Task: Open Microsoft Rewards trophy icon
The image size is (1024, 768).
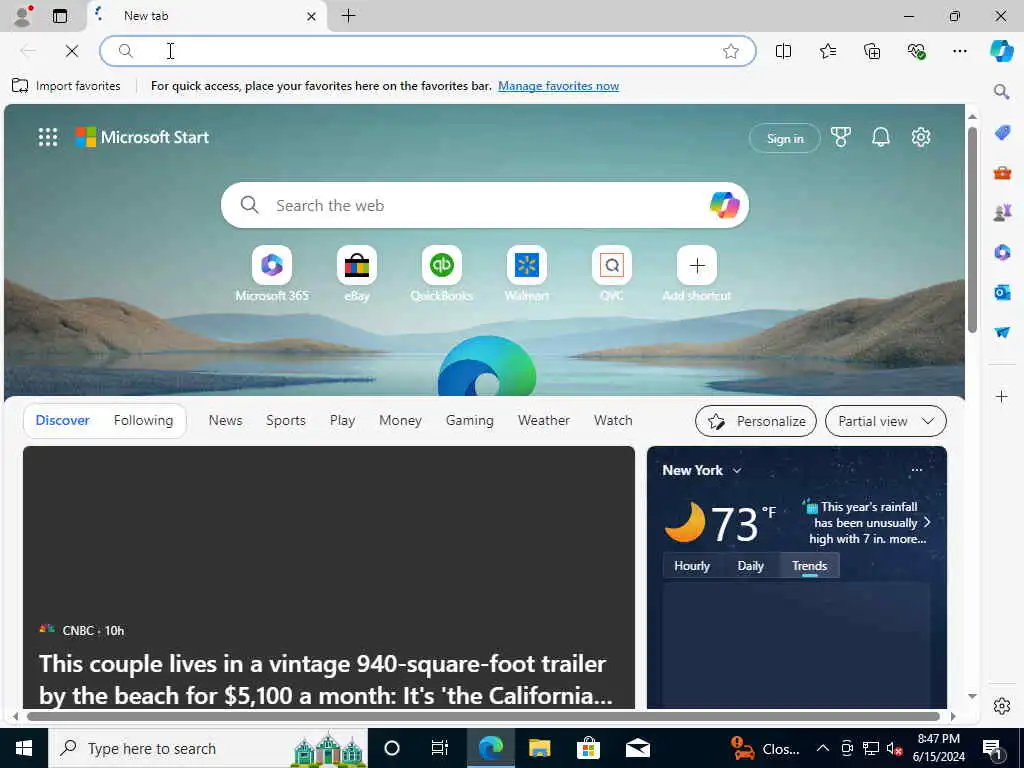Action: (x=840, y=137)
